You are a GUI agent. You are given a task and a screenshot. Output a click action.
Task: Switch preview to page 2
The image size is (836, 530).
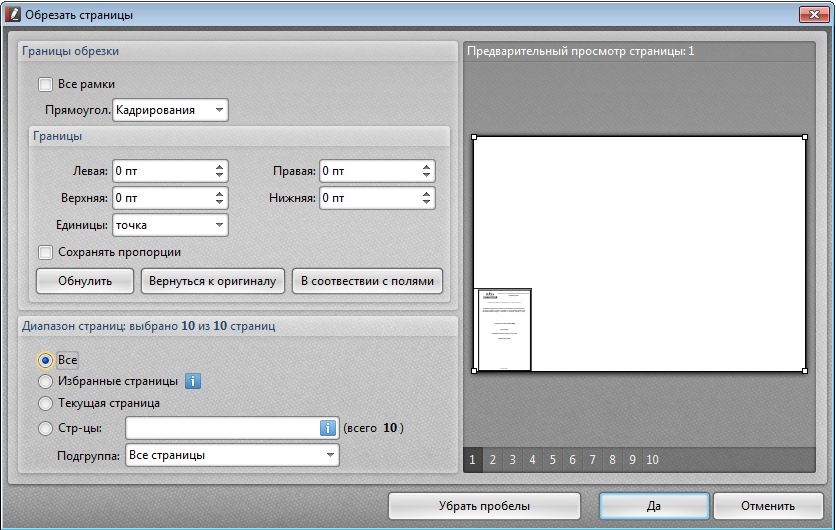(493, 460)
